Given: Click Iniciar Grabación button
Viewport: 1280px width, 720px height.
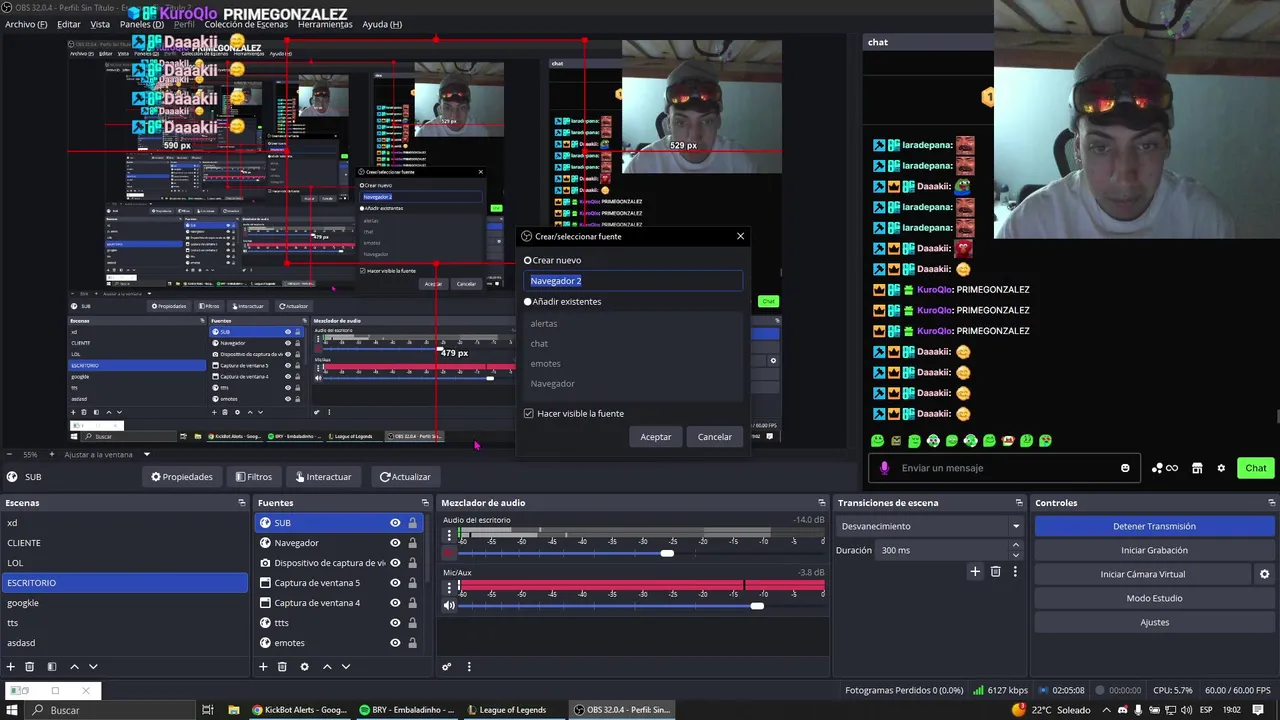Looking at the screenshot, I should pos(1154,550).
